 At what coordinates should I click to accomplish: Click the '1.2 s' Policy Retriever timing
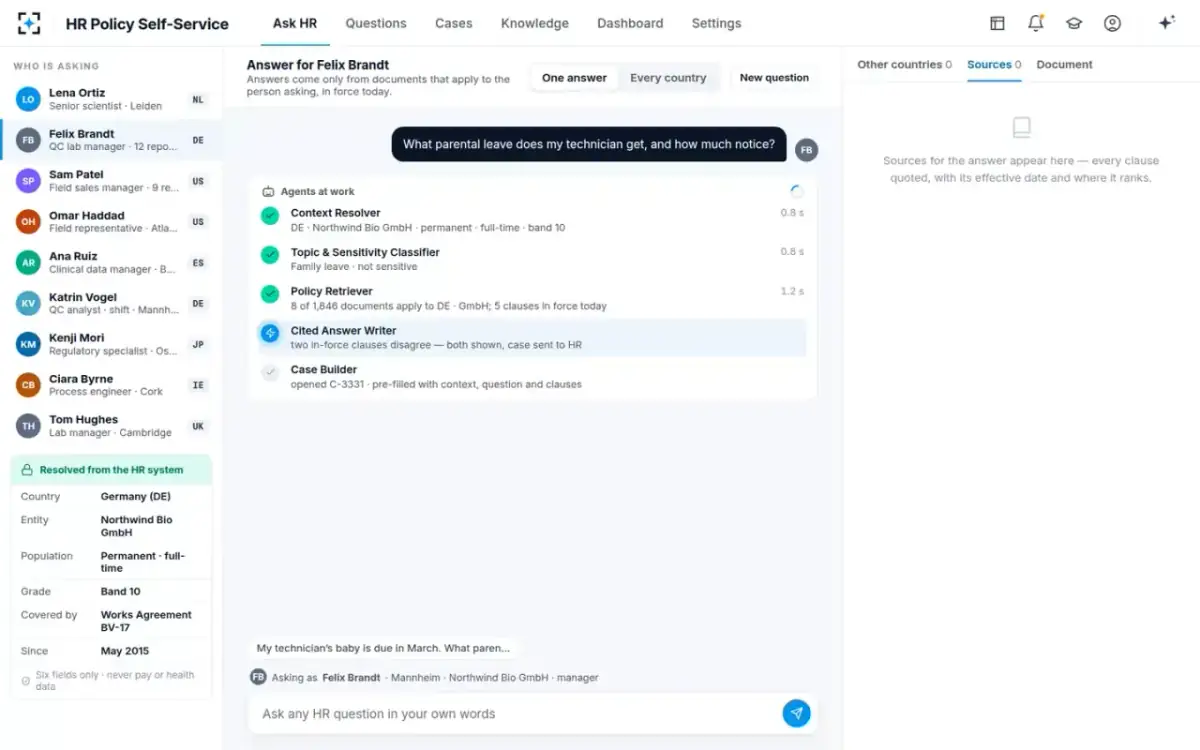tap(792, 291)
